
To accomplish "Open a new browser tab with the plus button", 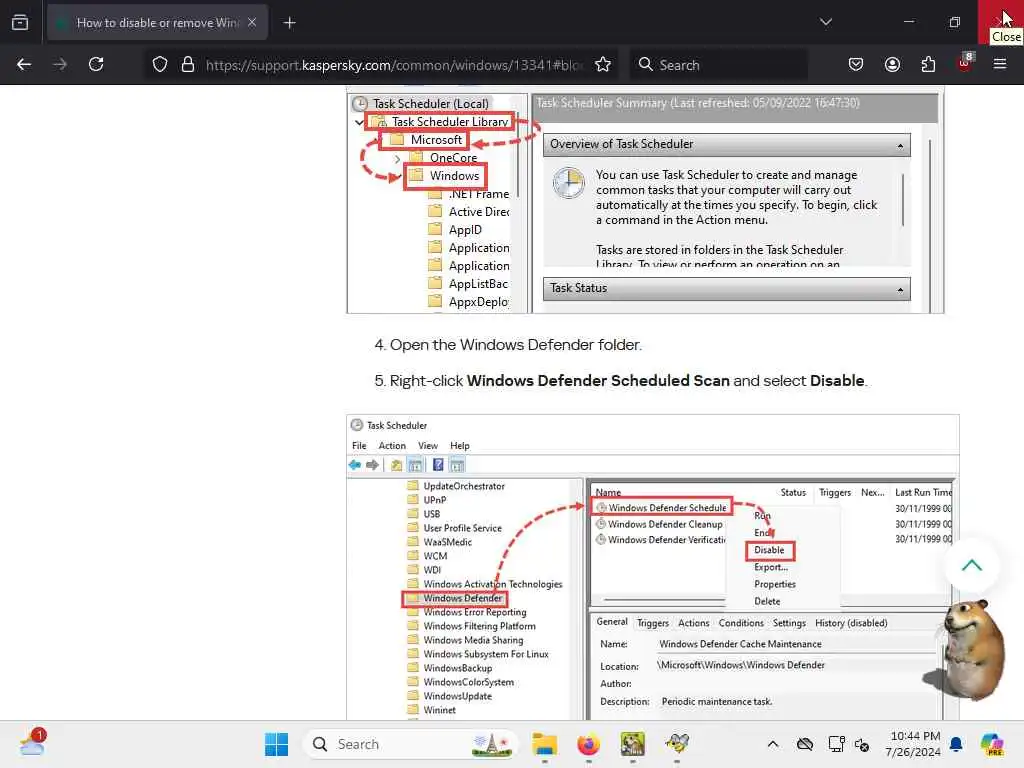I will (289, 23).
